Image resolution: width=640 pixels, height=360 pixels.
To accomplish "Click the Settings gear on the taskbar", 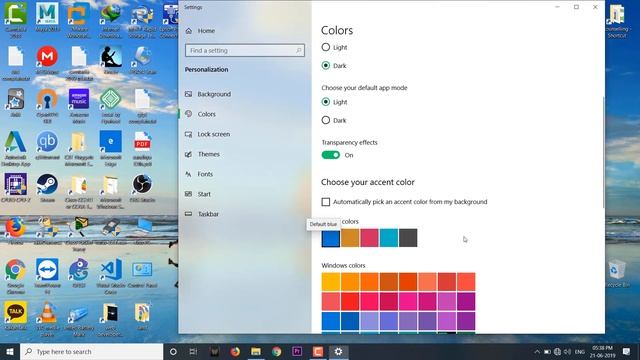I will coord(338,351).
